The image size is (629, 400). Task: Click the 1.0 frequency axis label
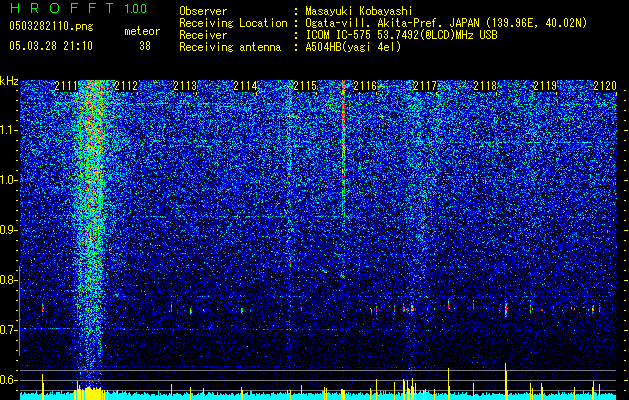[9, 181]
